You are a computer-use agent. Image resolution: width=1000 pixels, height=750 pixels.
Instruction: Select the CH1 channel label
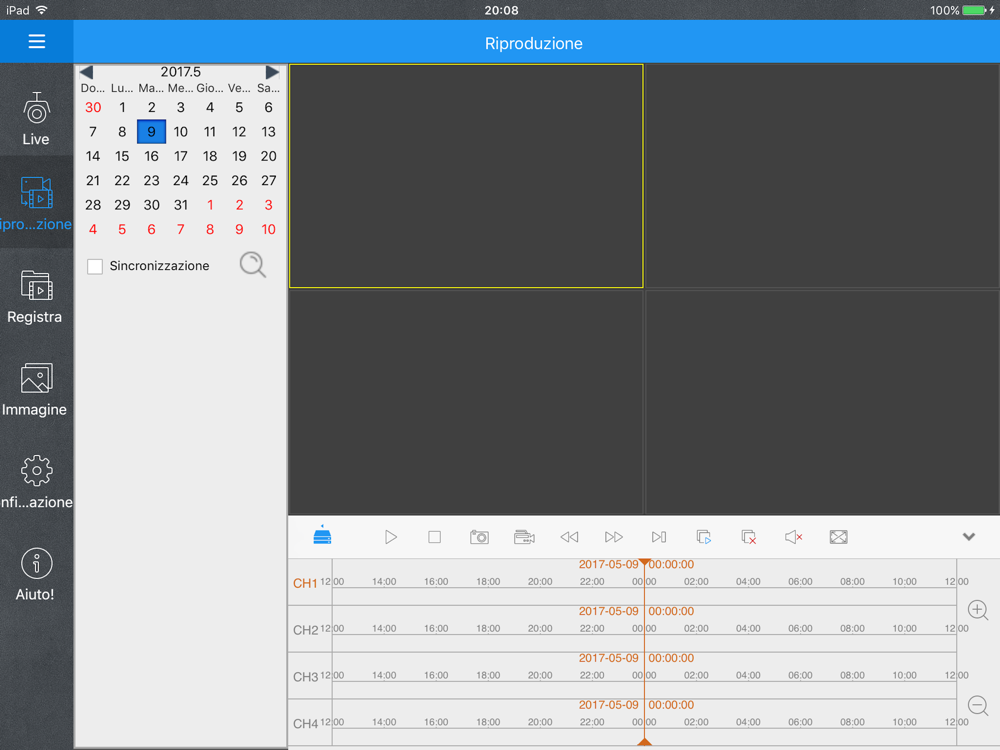[x=305, y=584]
